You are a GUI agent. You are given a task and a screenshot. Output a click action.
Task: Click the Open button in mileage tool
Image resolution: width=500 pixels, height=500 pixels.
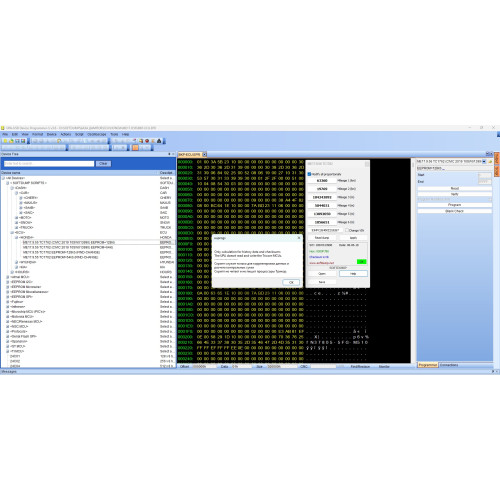click(322, 274)
